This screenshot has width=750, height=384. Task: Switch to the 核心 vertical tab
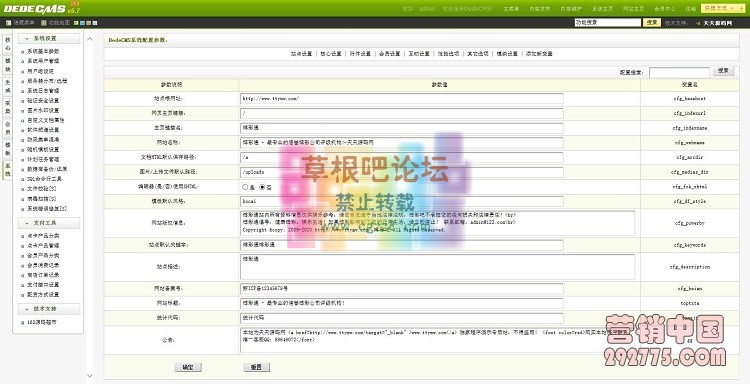click(x=7, y=44)
